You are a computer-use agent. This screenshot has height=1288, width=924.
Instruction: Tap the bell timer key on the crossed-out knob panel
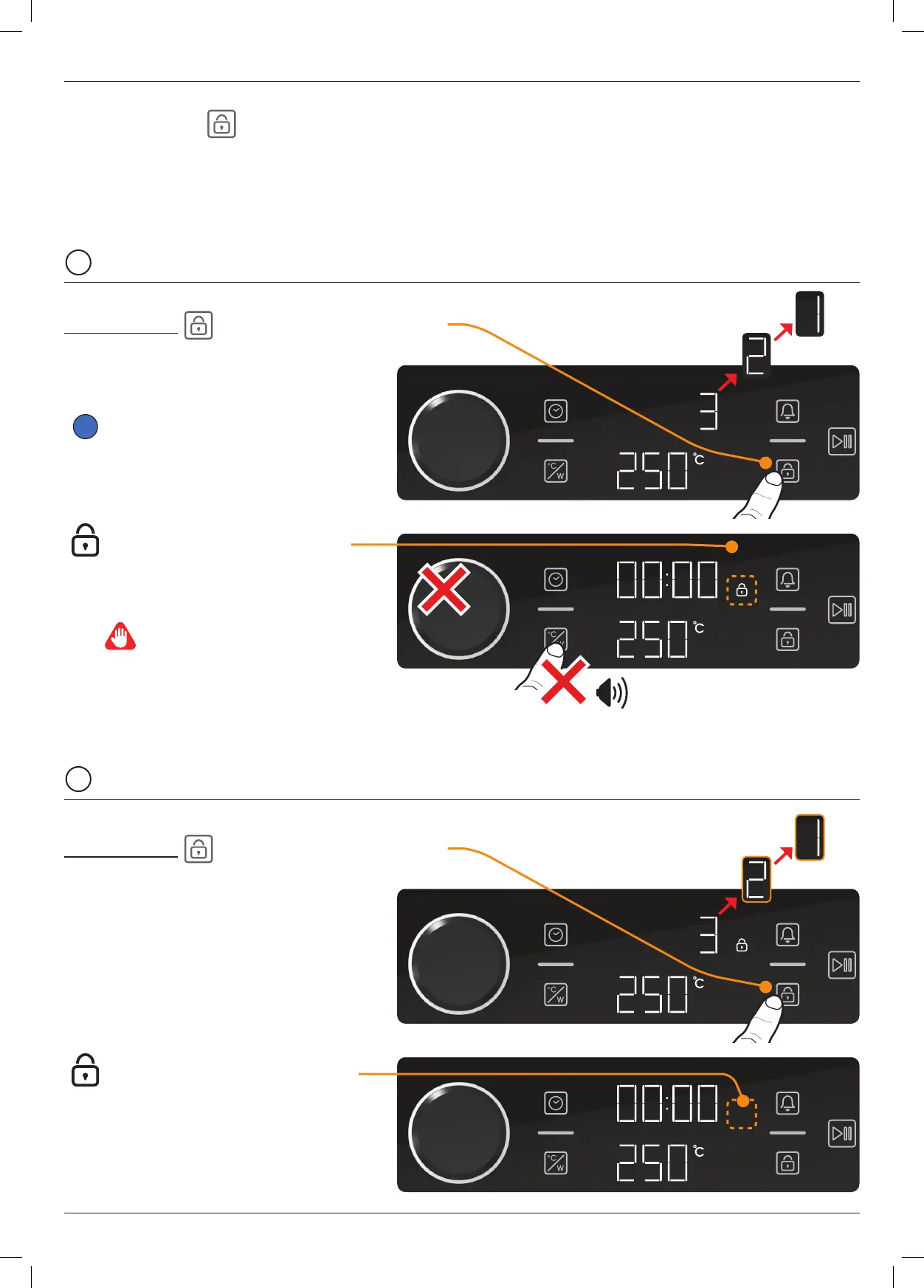tap(787, 579)
